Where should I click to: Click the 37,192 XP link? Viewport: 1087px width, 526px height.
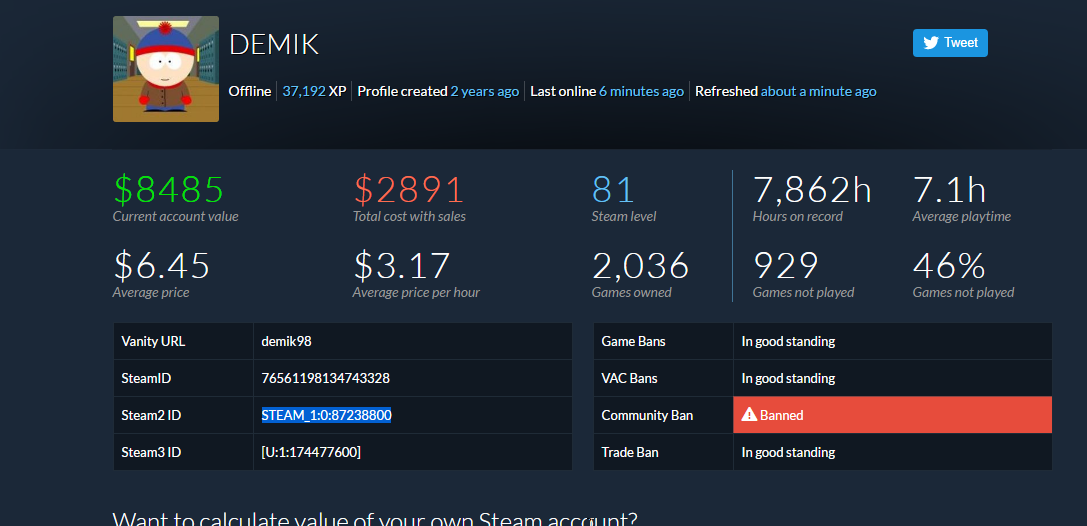(x=304, y=91)
